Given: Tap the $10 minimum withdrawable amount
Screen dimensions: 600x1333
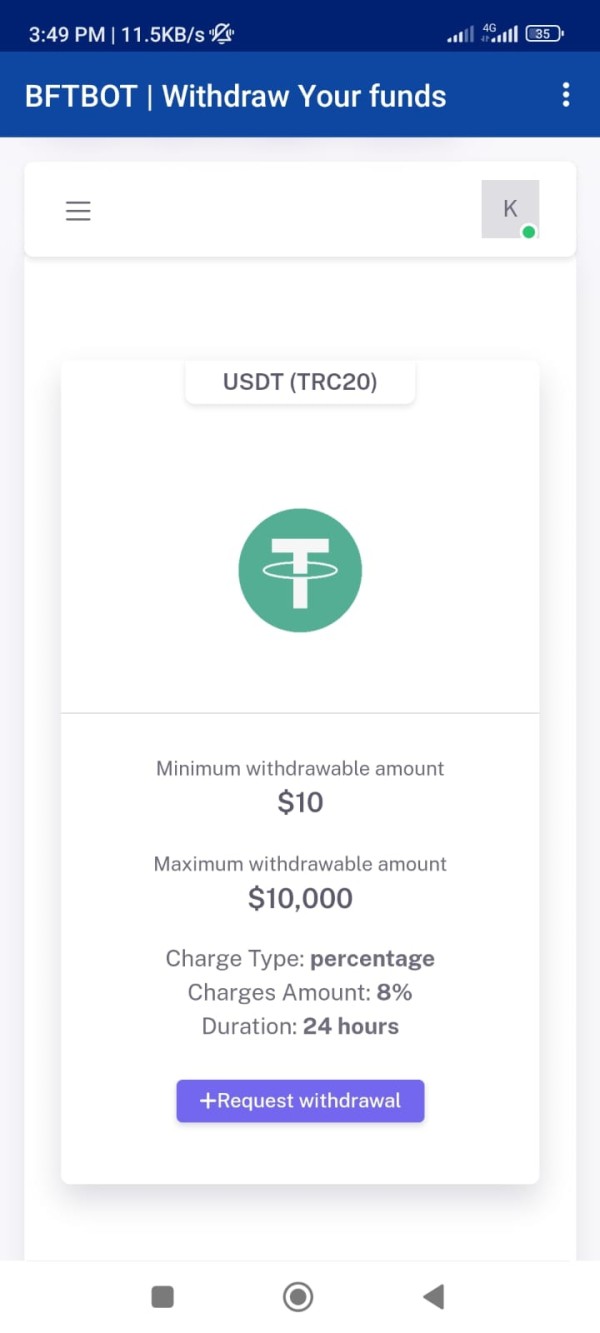Looking at the screenshot, I should (300, 802).
